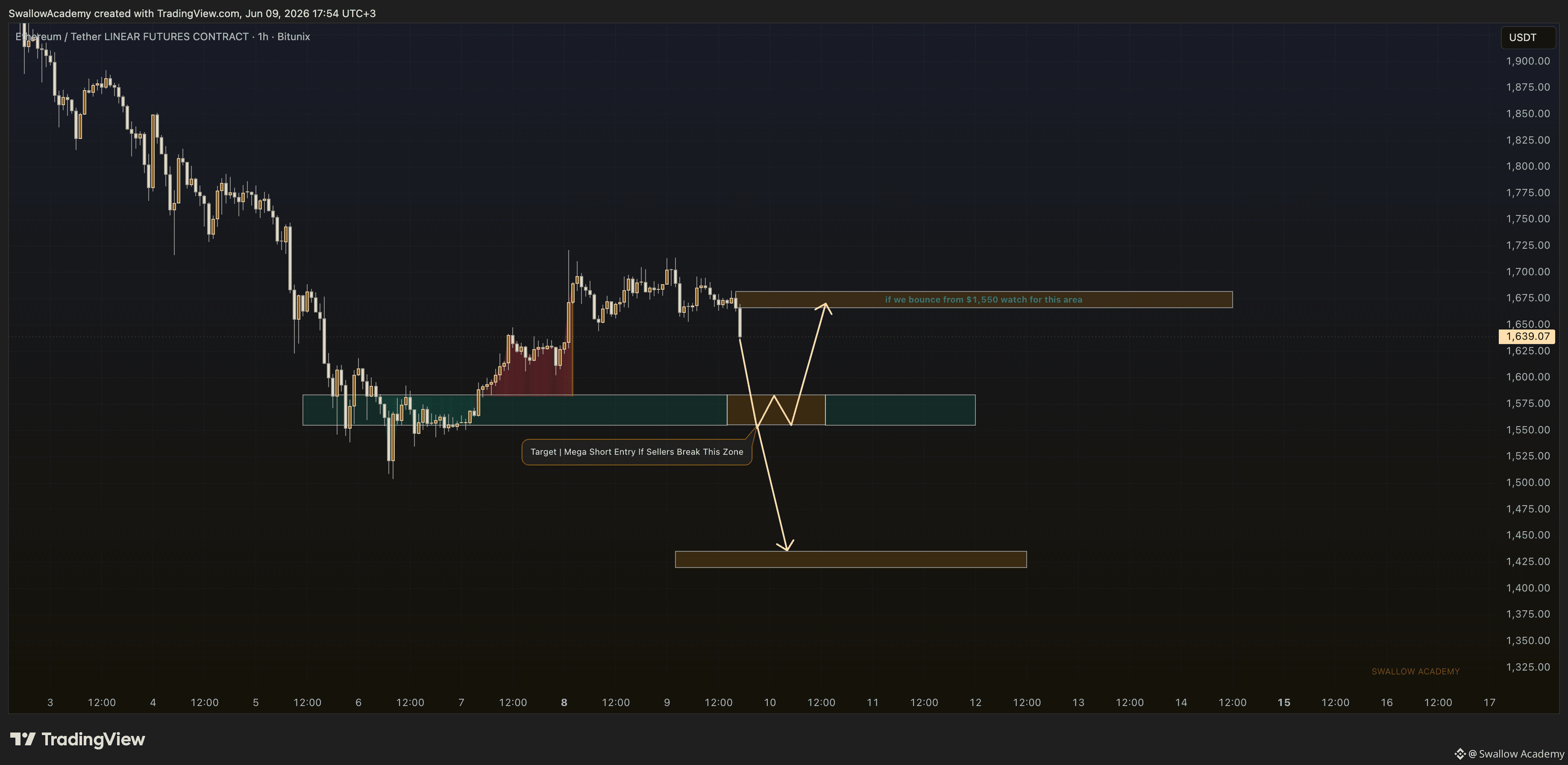Click the 1,575.00 price axis label
This screenshot has height=765, width=1568.
pyautogui.click(x=1528, y=403)
